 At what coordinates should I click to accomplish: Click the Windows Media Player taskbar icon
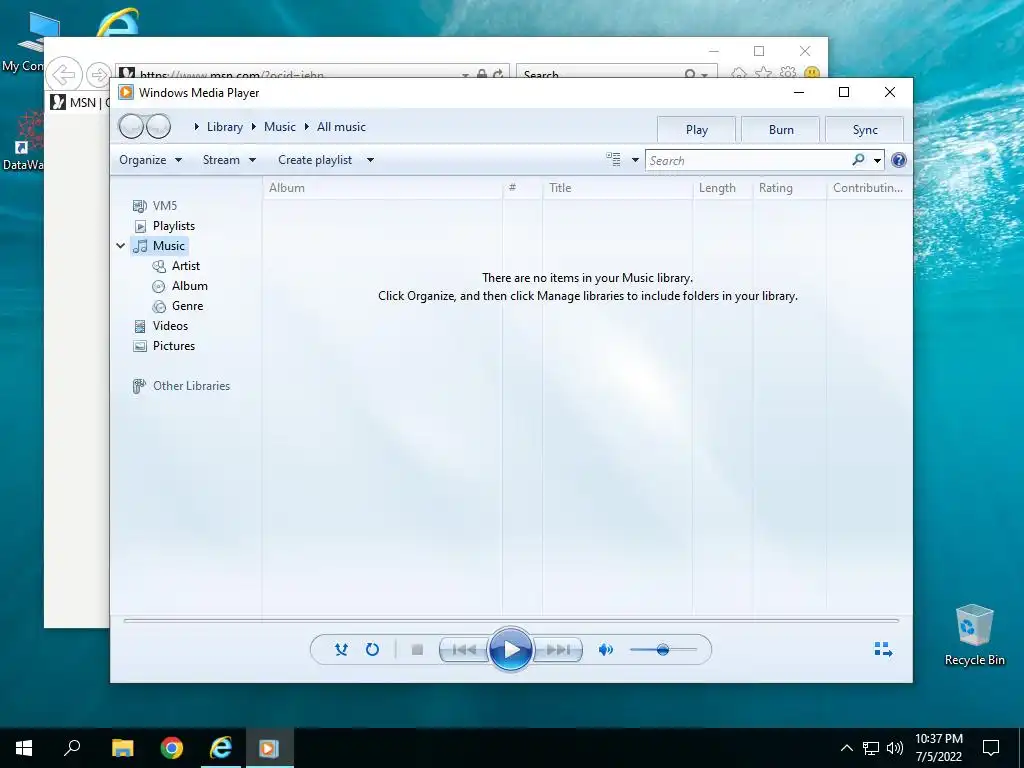[x=269, y=748]
